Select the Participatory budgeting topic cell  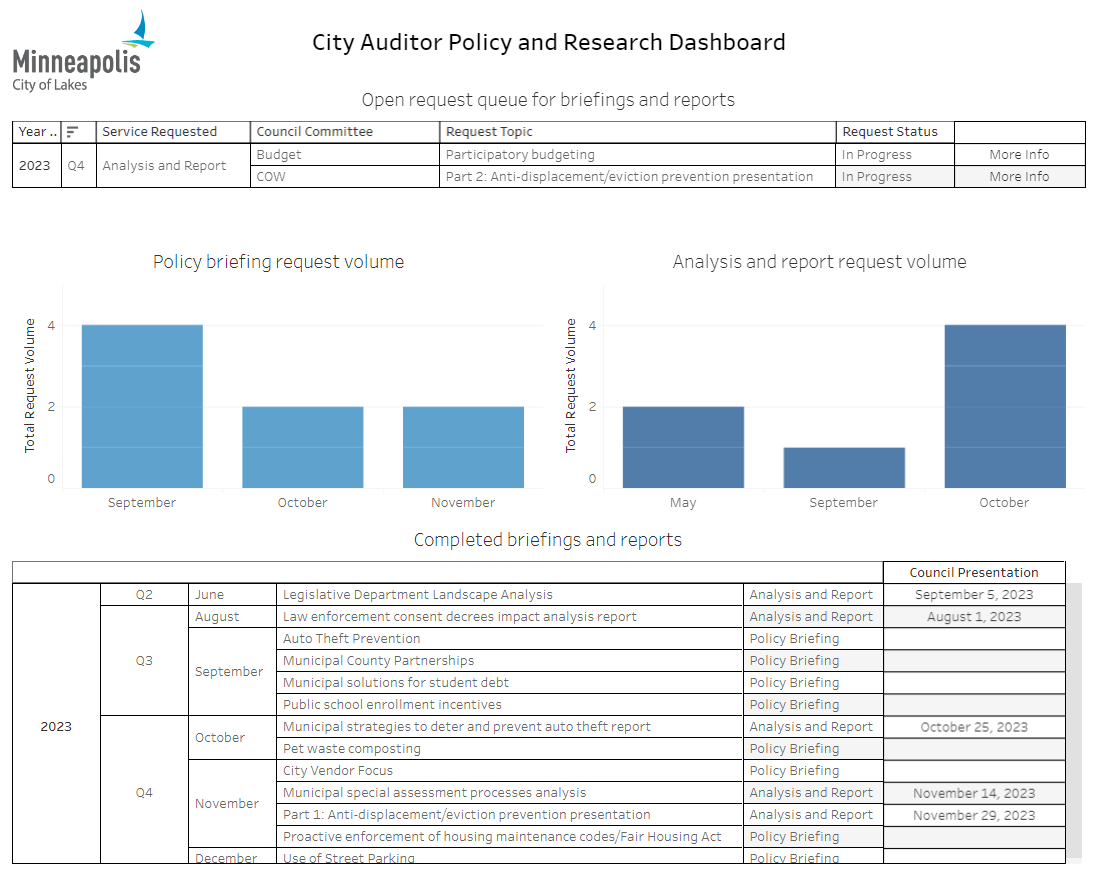[637, 154]
